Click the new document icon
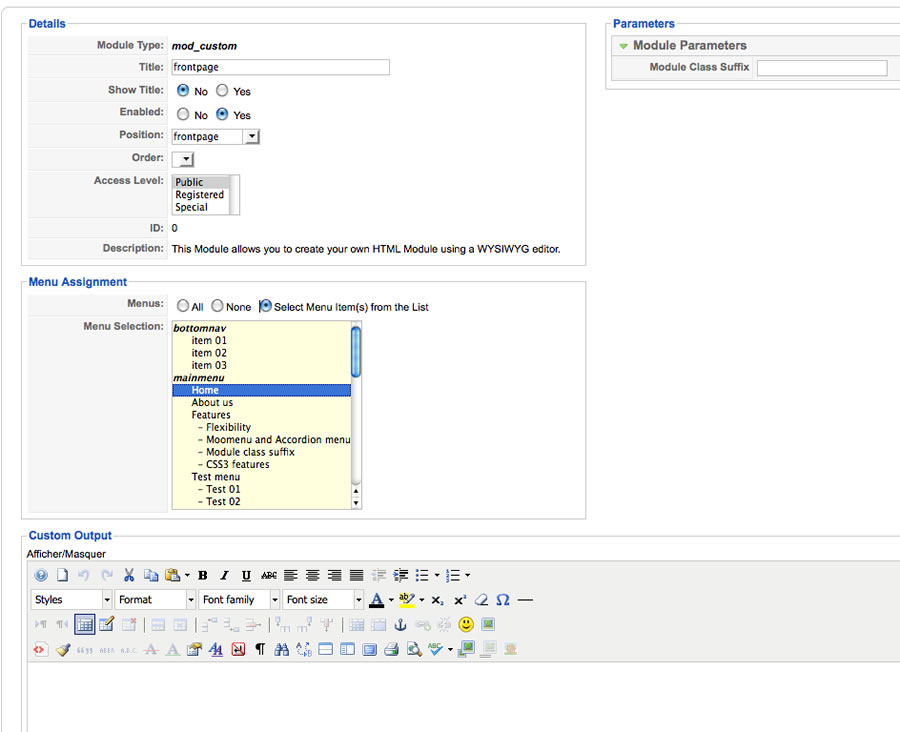Viewport: 900px width, 732px height. coord(63,575)
